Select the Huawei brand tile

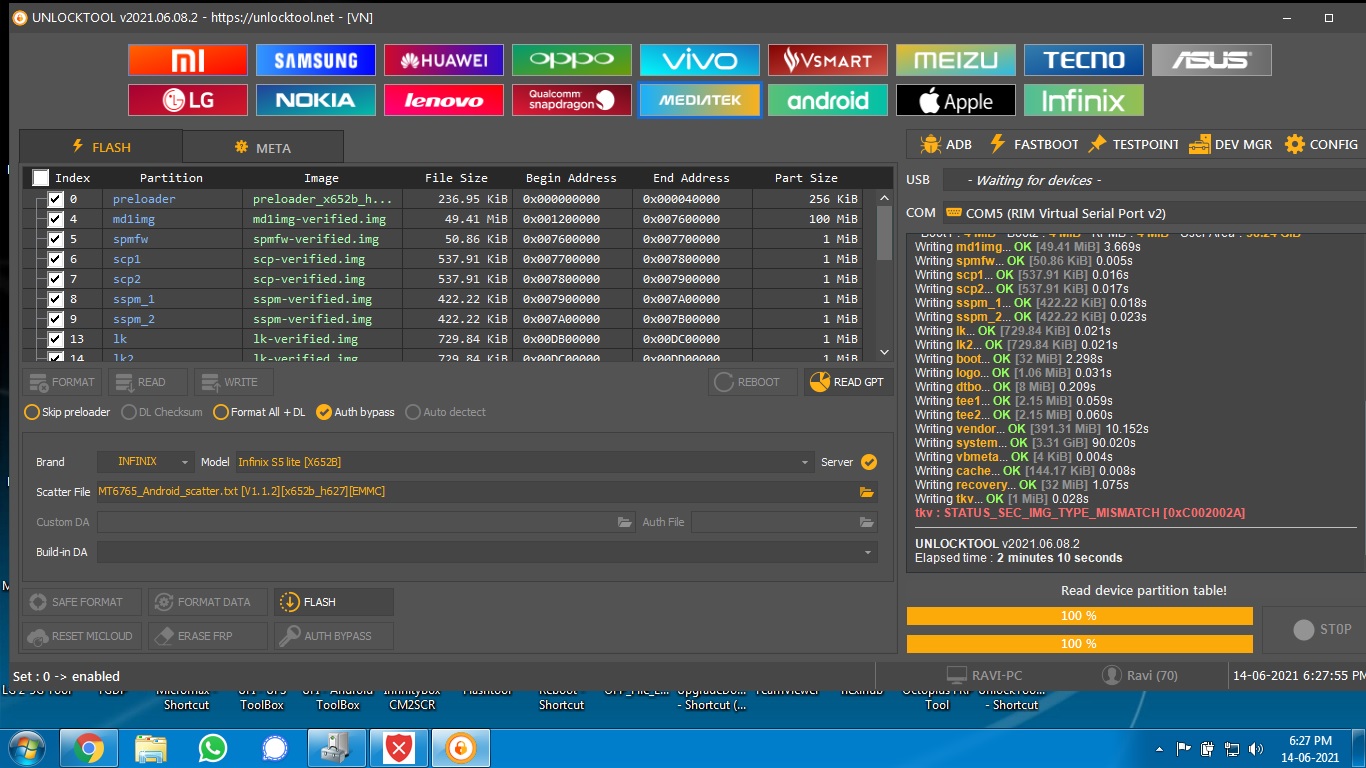coord(444,60)
